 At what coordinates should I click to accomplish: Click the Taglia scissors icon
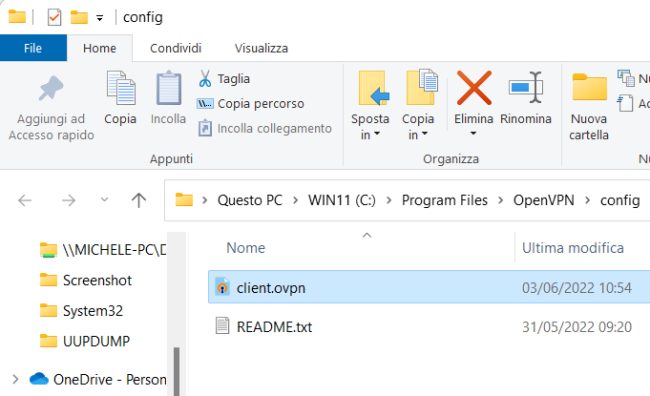coord(205,78)
